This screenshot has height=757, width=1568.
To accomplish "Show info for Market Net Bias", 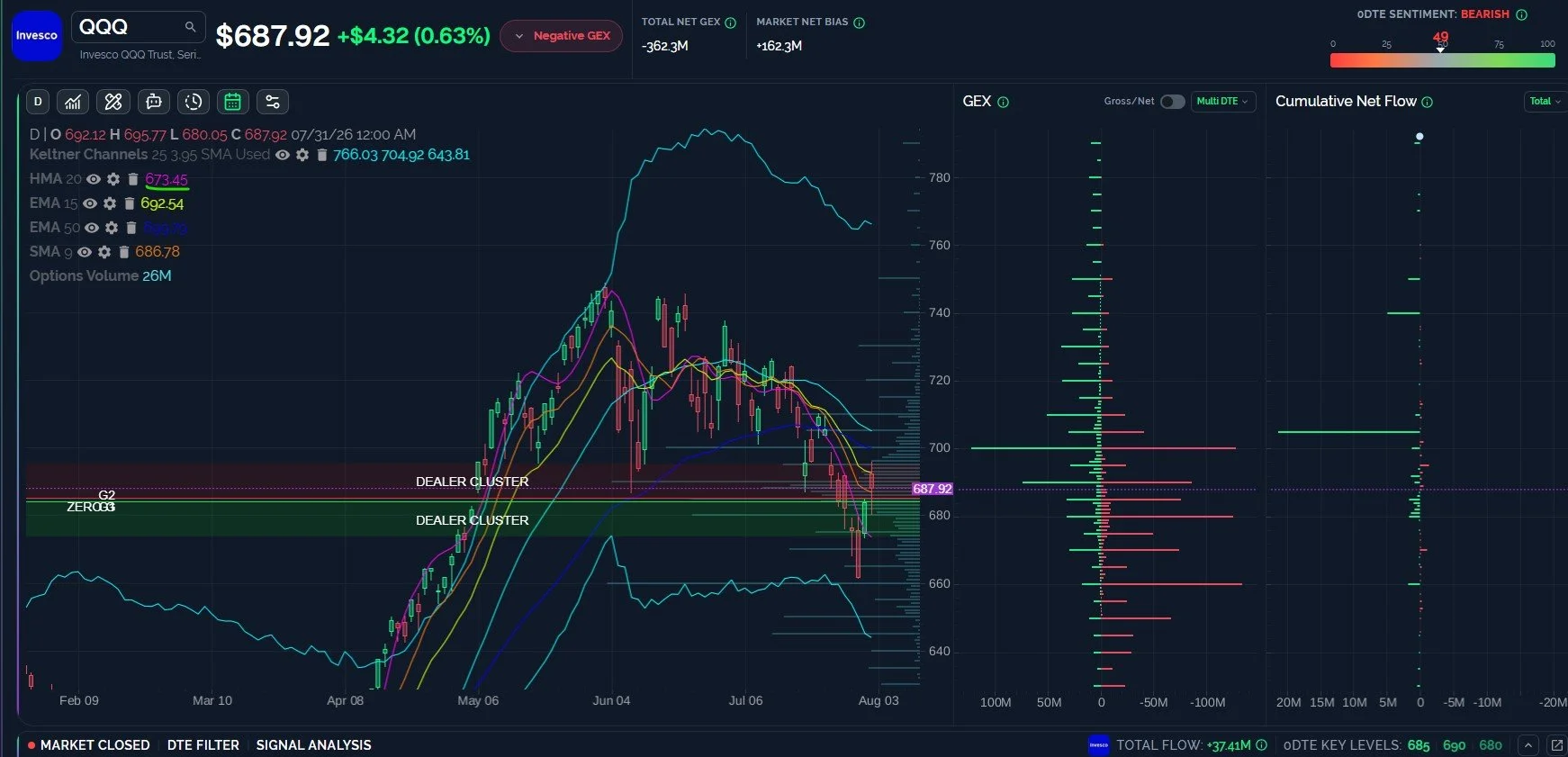I will tap(859, 23).
